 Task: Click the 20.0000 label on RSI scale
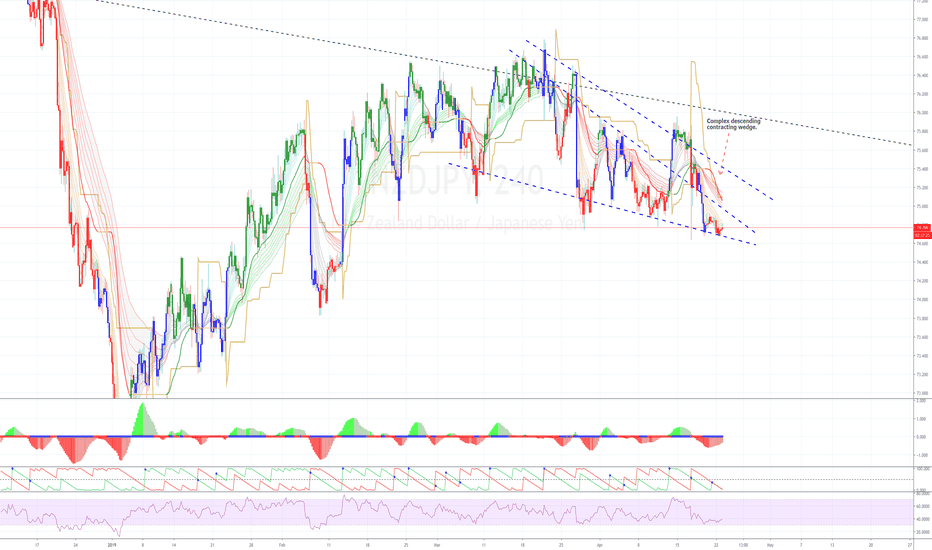click(x=923, y=532)
